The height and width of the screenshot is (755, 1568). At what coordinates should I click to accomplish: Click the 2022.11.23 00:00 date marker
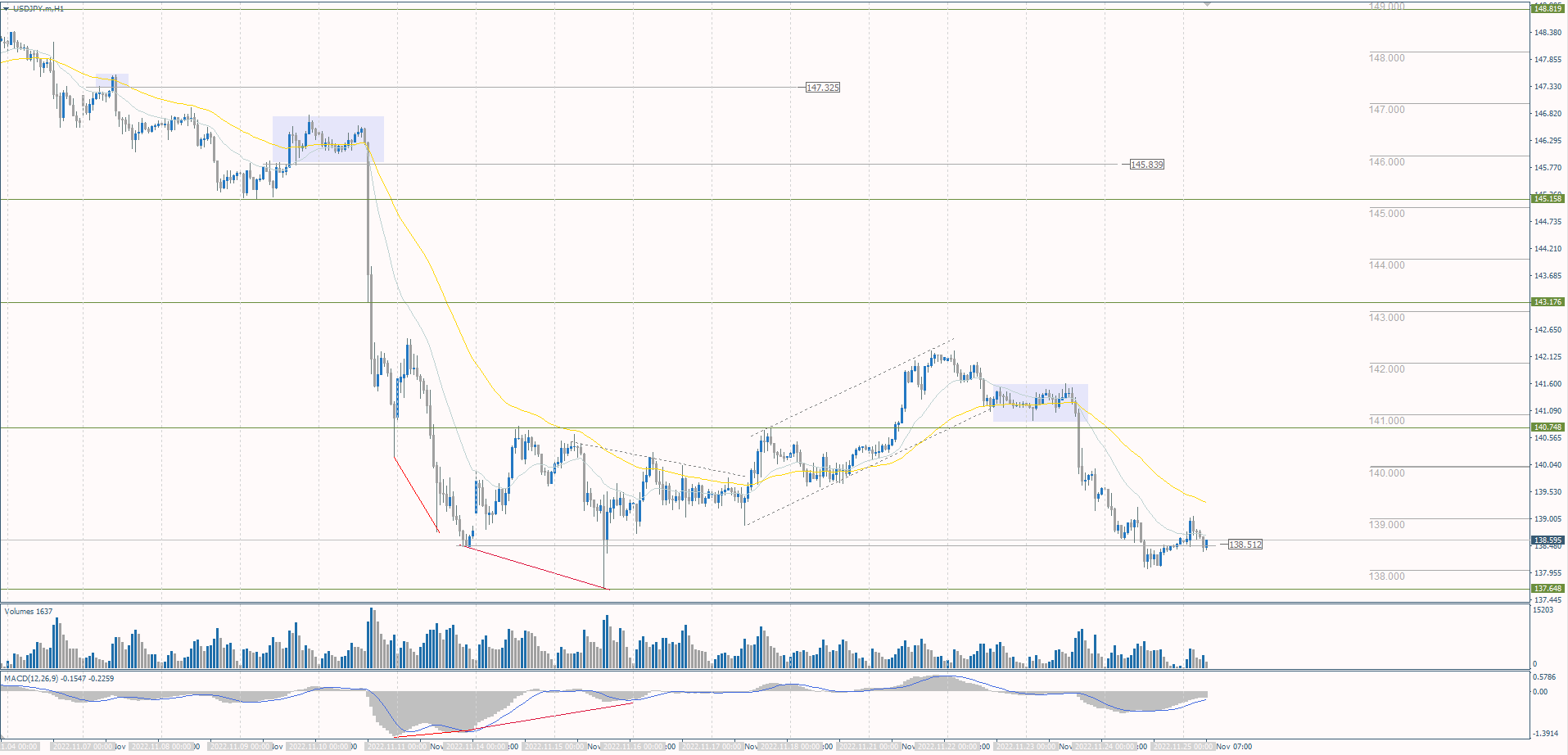tap(1026, 747)
